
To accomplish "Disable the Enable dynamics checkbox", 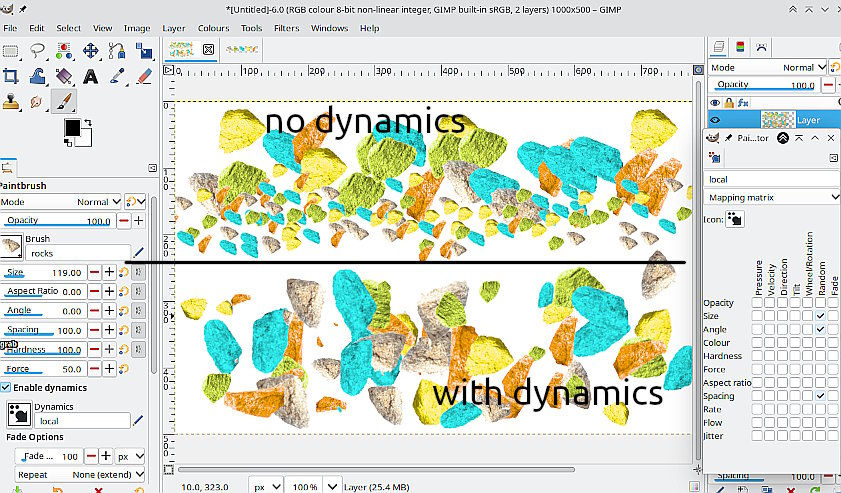I will point(6,387).
